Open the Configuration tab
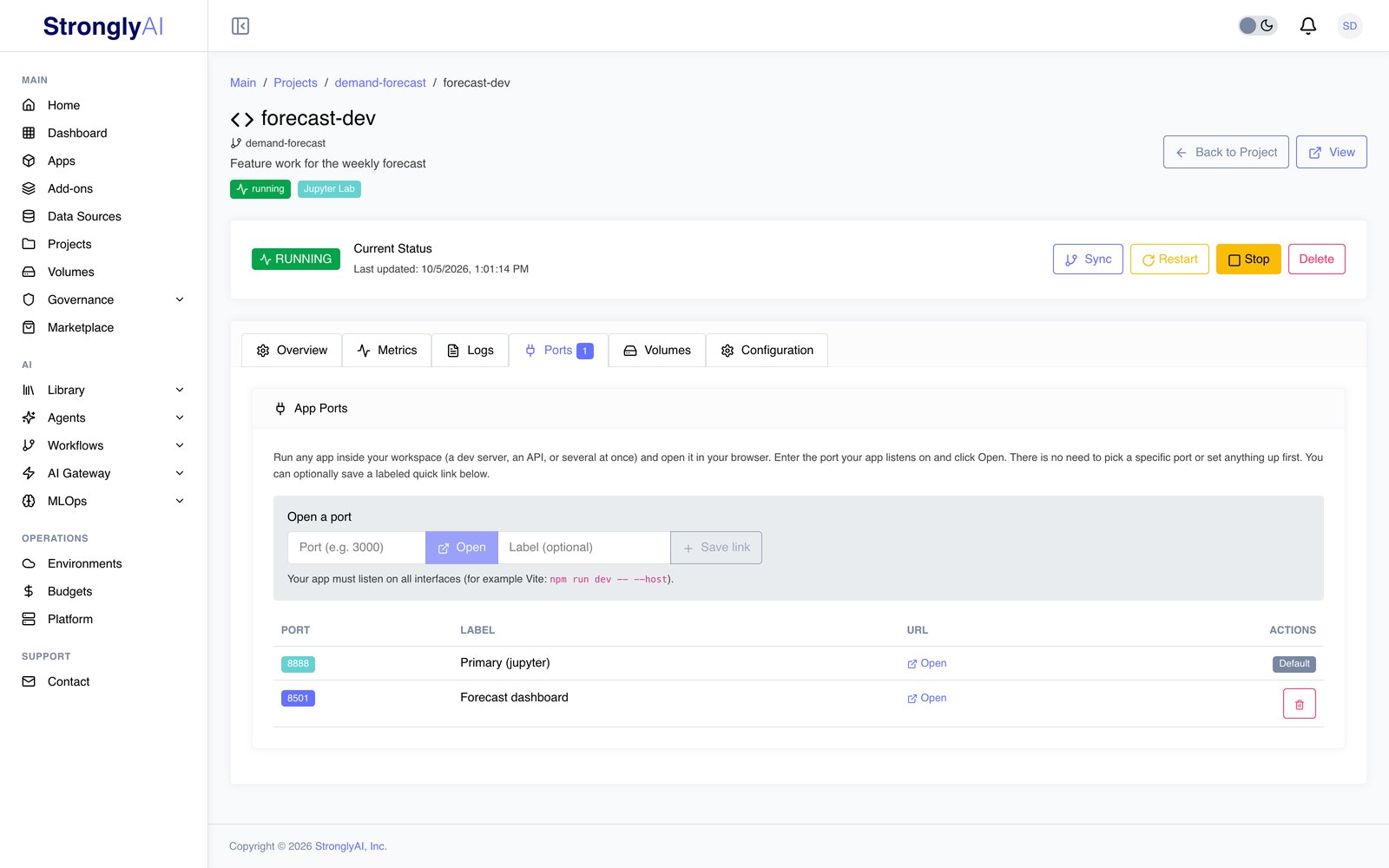The height and width of the screenshot is (868, 1389). click(767, 351)
